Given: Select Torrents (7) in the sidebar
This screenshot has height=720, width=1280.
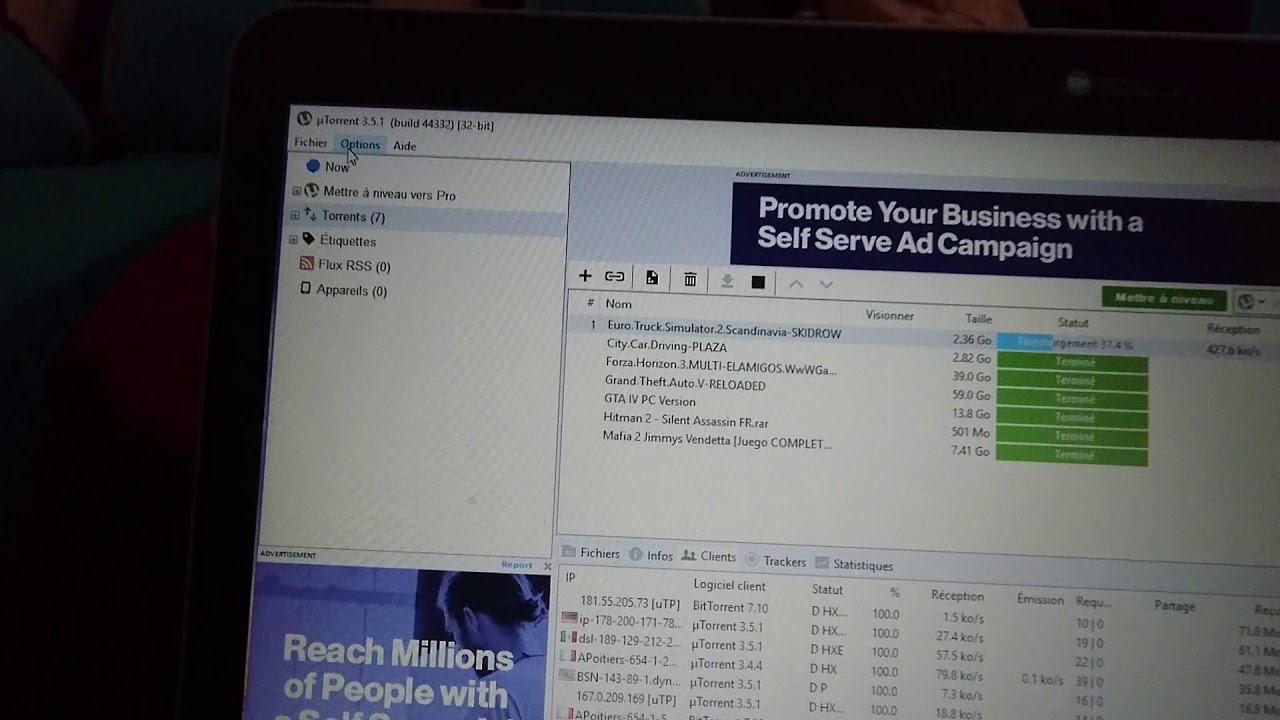Looking at the screenshot, I should coord(353,217).
